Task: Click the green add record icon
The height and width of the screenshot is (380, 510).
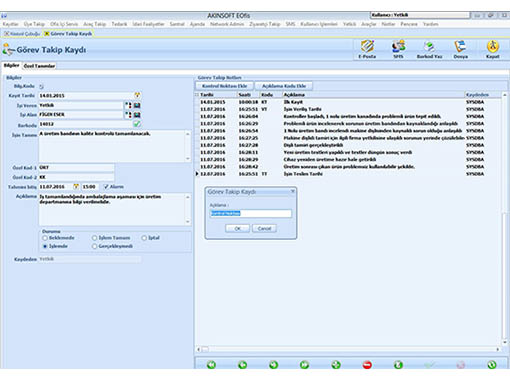Action: 336,365
